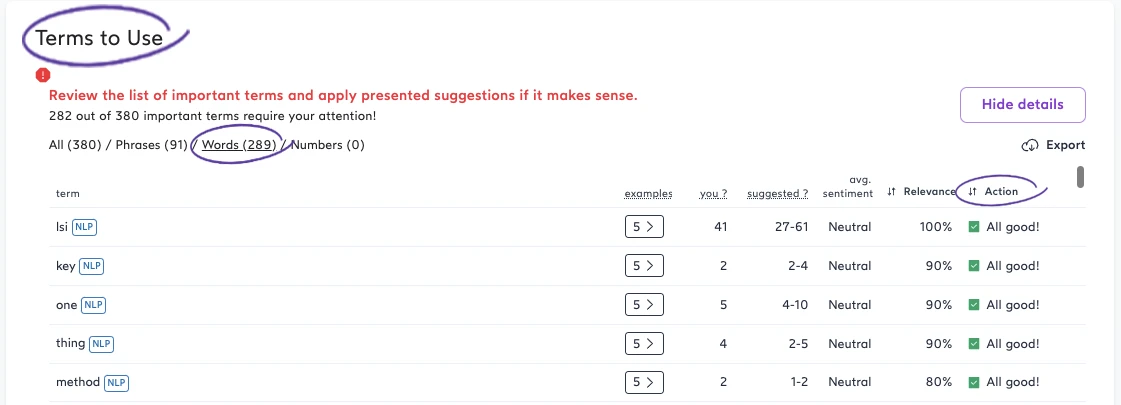Click the NLP badge next to lsi
The image size is (1121, 405).
click(x=84, y=227)
